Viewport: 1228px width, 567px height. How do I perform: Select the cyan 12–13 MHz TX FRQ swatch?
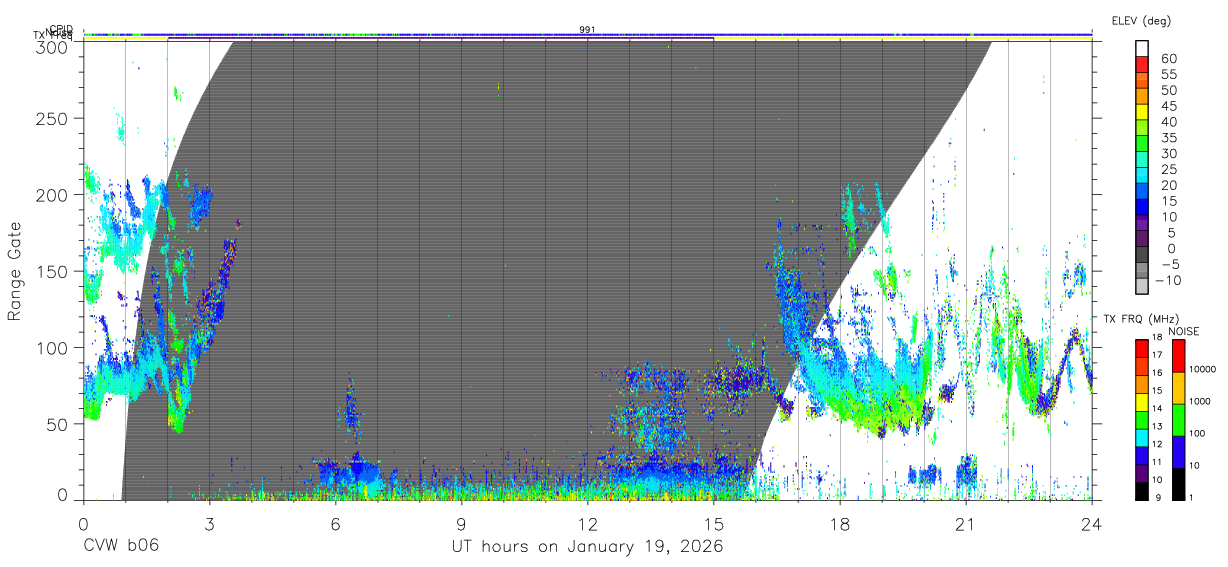[1142, 436]
